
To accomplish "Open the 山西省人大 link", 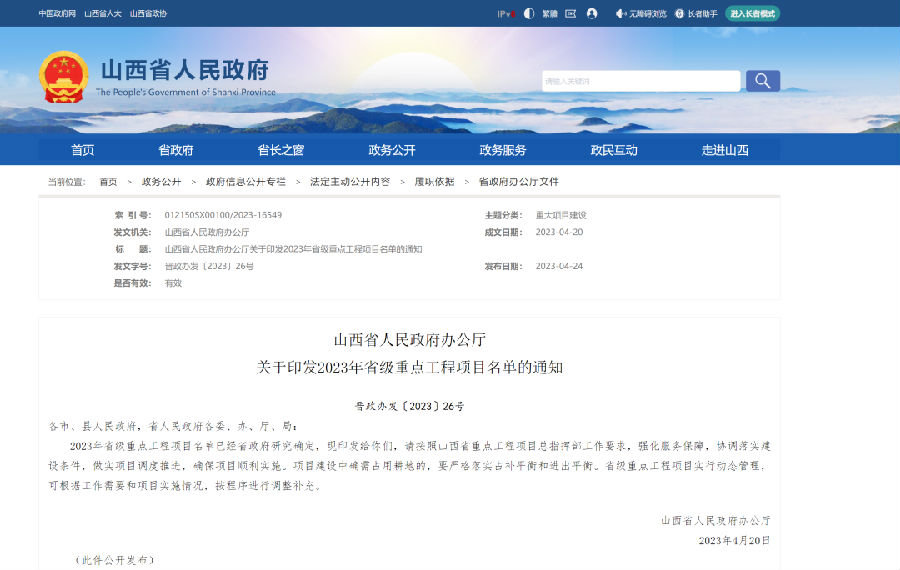I will (103, 13).
